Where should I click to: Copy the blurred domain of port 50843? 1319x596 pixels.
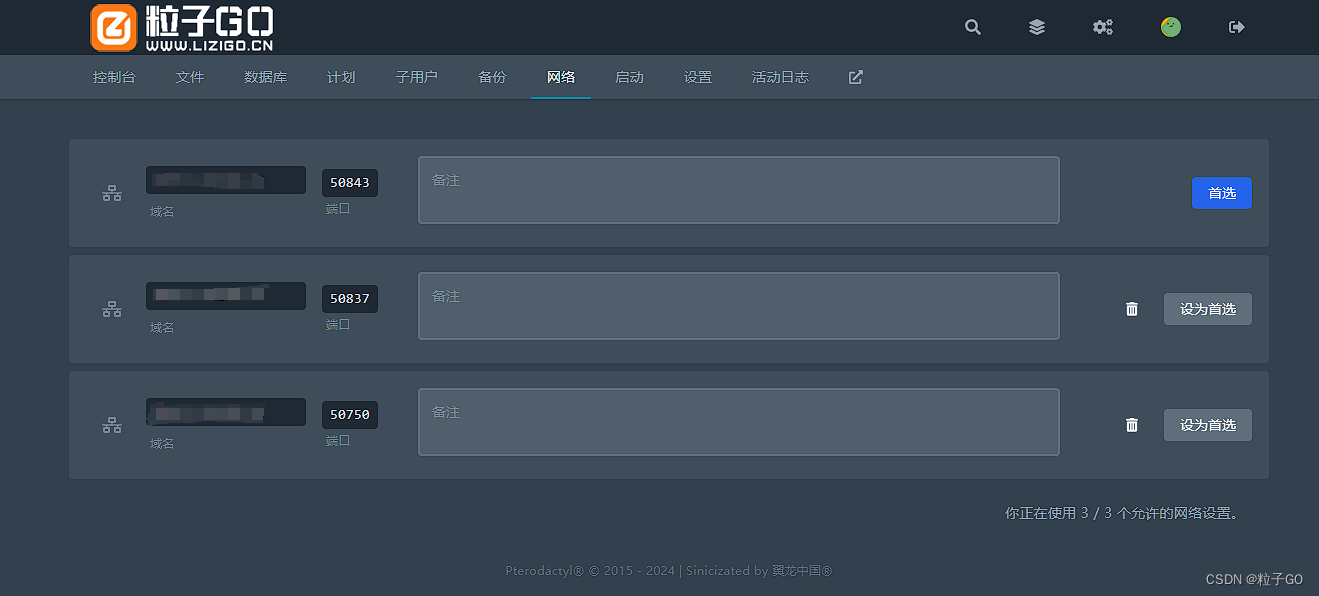pos(226,180)
